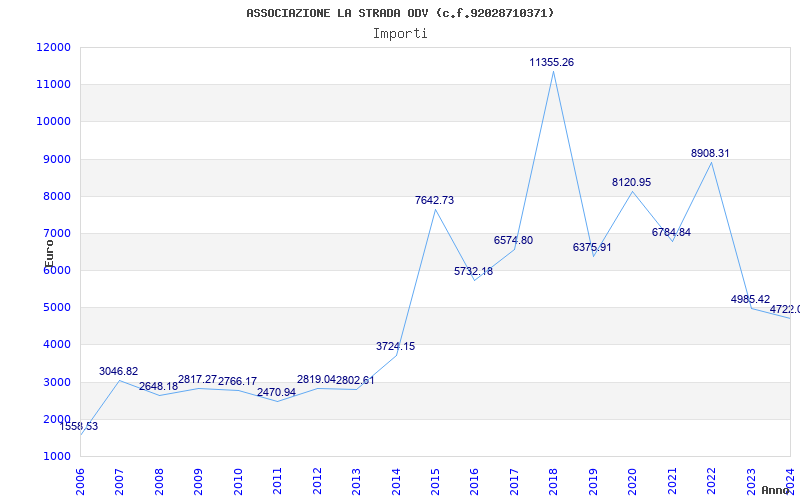Click the 2015 x-axis year label
Viewport: 800px width, 500px height.
coord(435,481)
